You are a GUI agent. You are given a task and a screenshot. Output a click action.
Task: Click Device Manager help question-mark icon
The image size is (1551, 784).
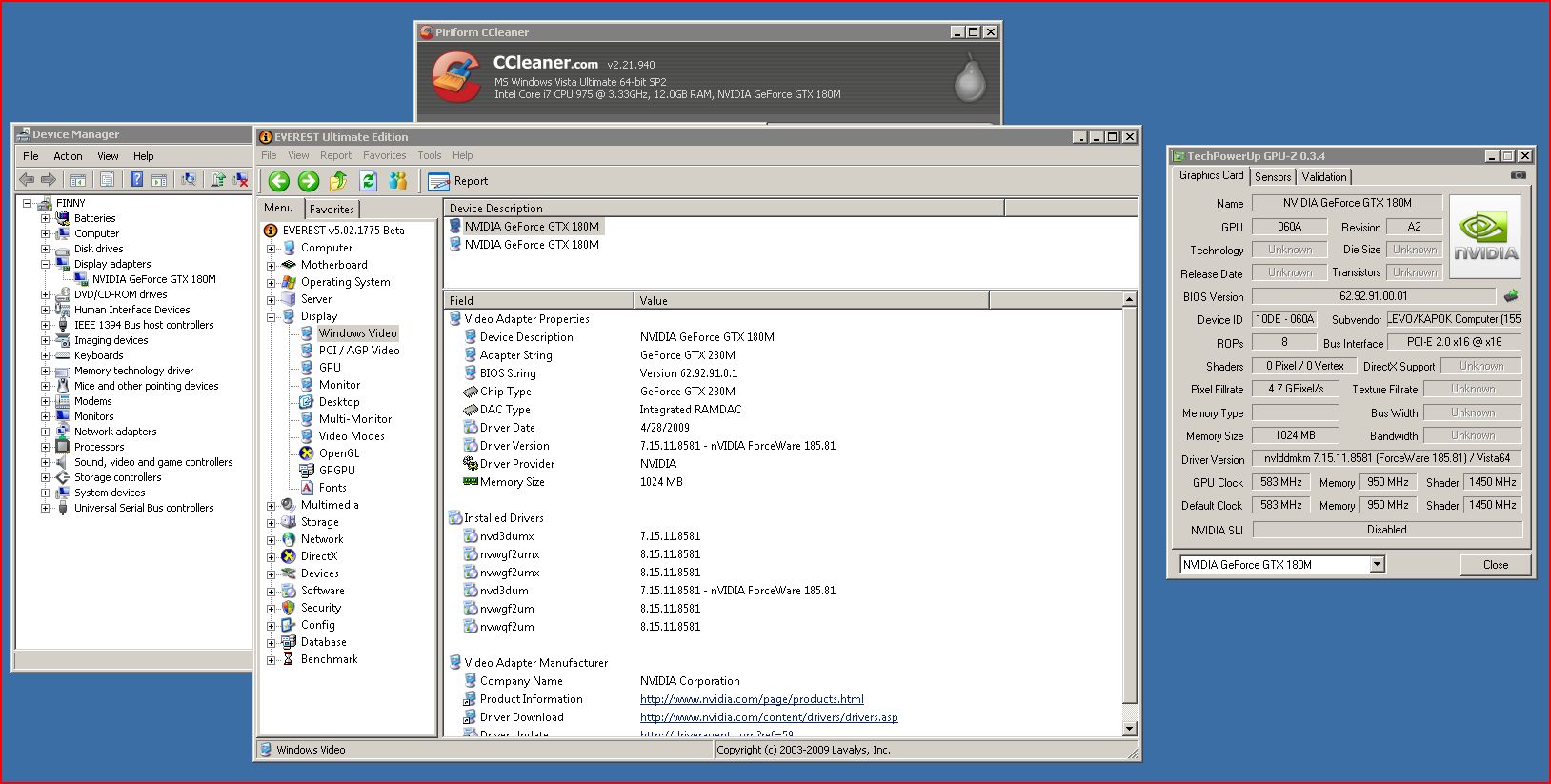coord(136,179)
